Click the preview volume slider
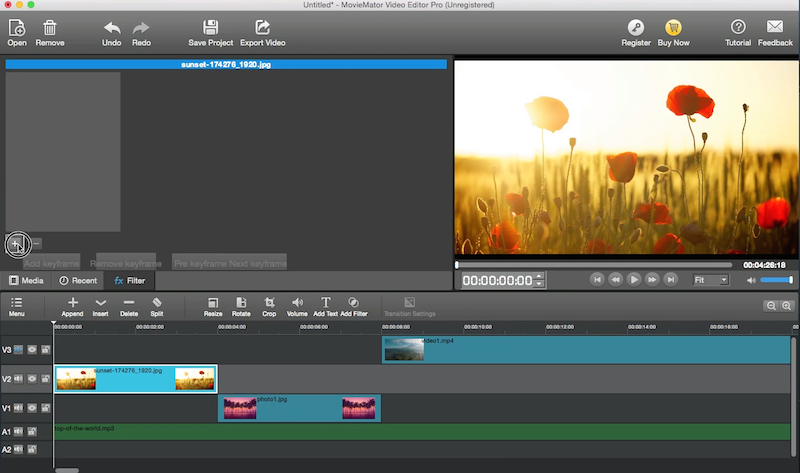 776,280
